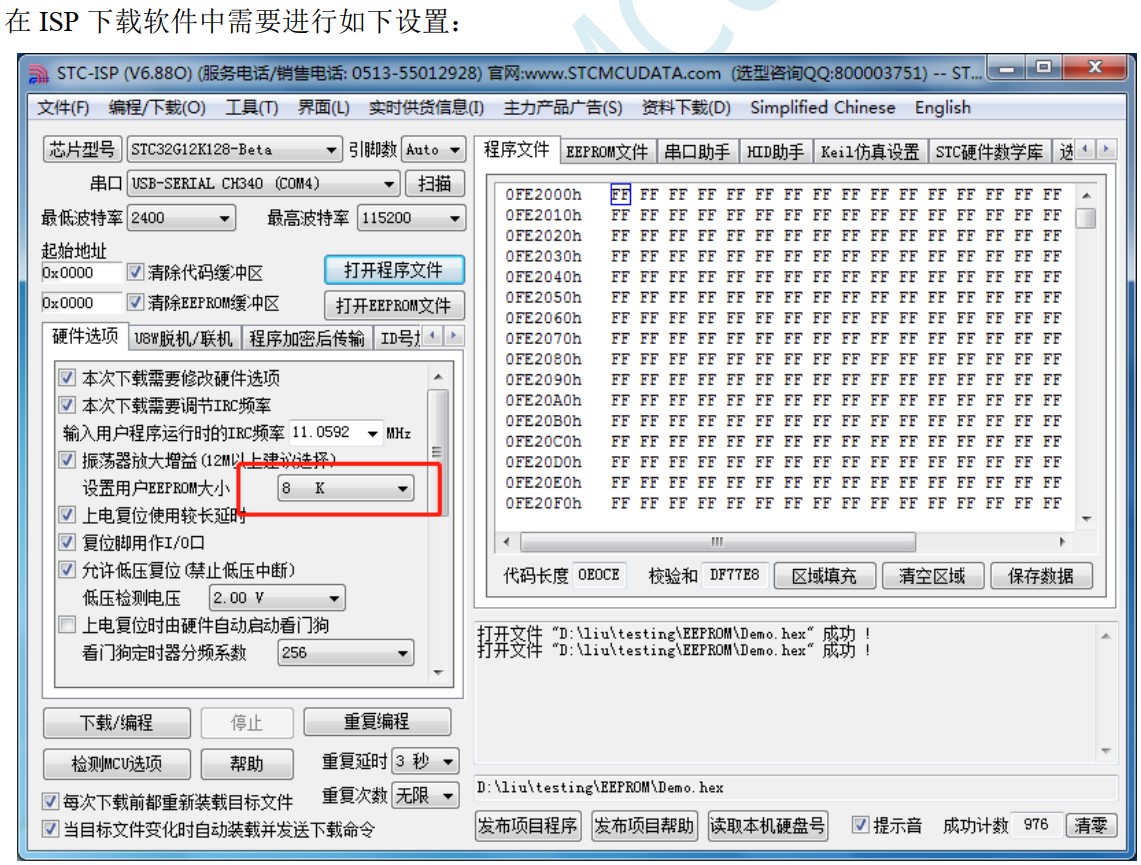
Task: Click 发布项目程序 button
Action: coord(528,826)
